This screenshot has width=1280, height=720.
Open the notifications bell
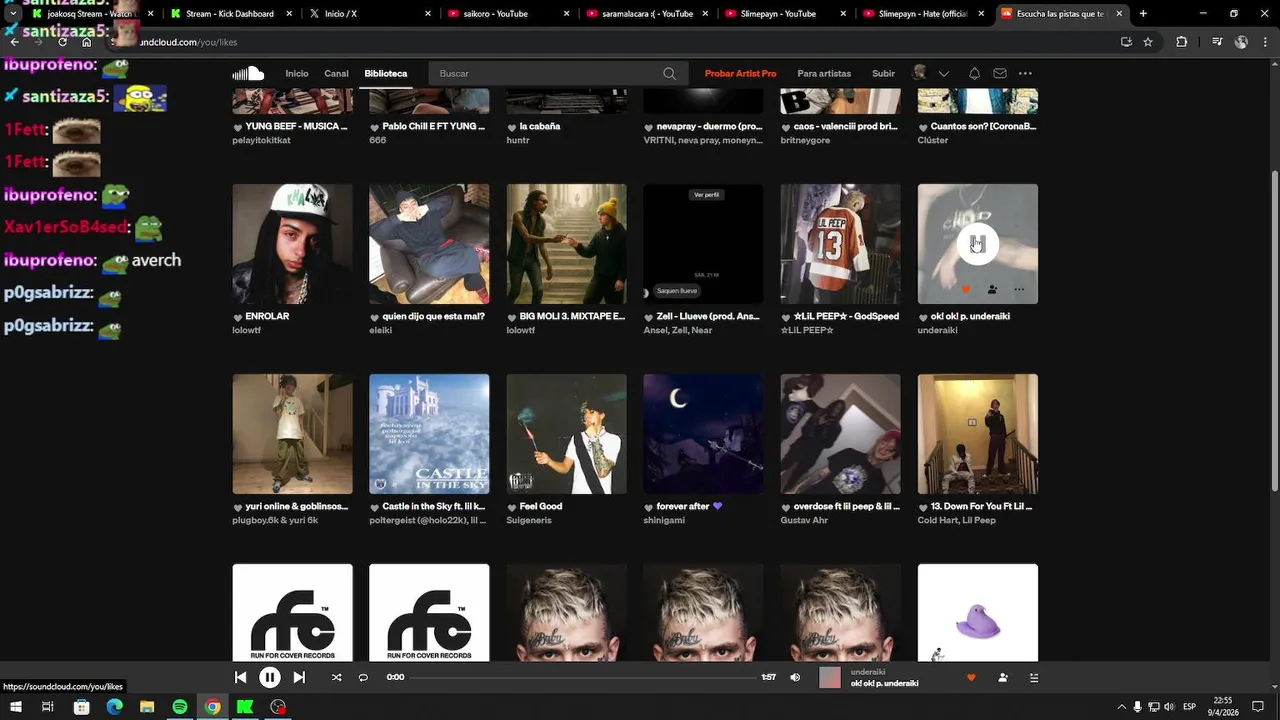[x=974, y=73]
